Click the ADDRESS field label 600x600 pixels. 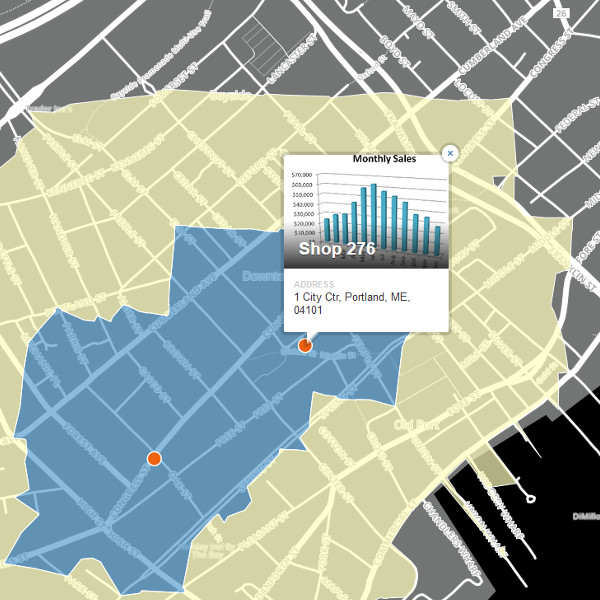point(314,284)
